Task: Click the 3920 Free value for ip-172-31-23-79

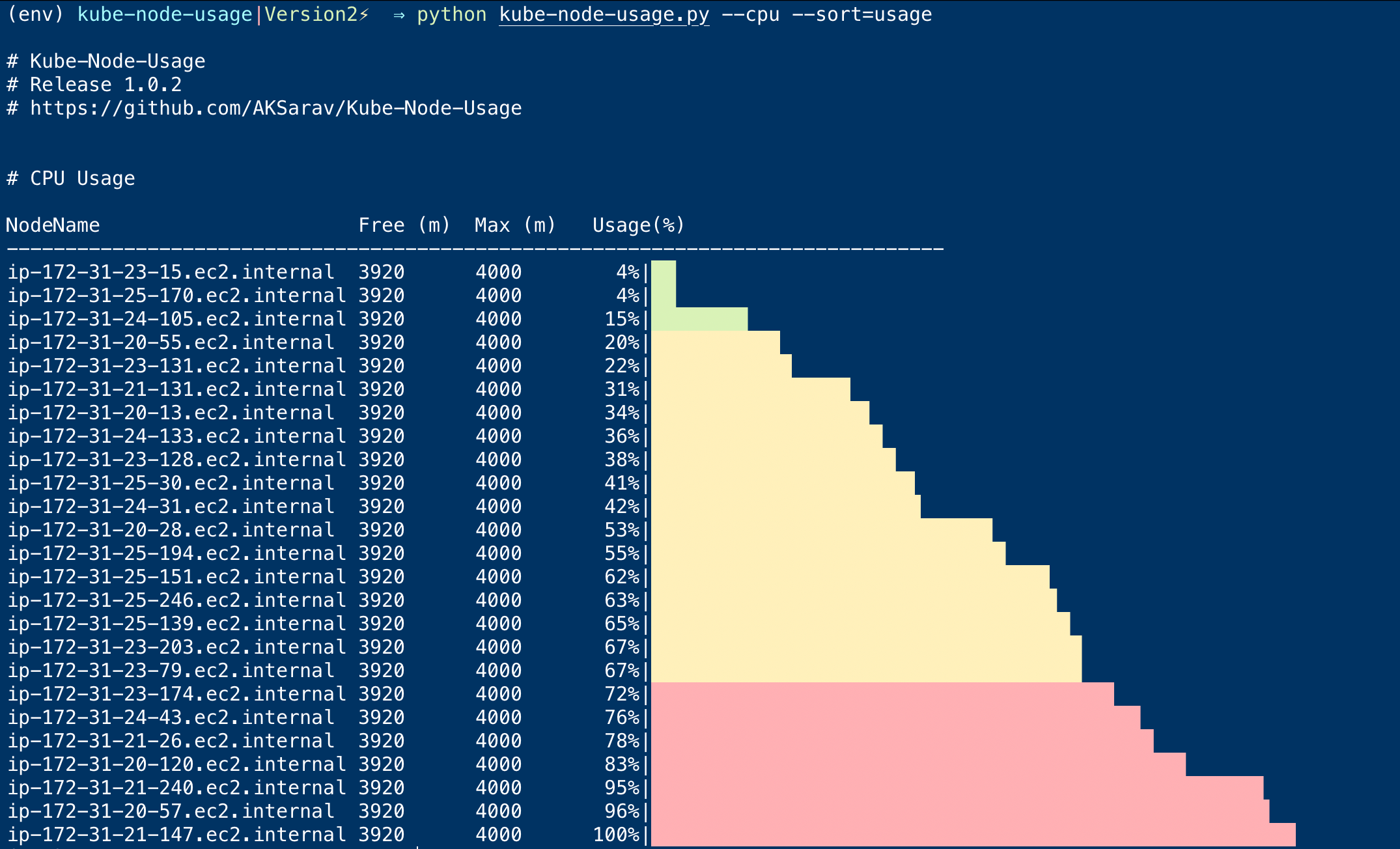Action: pyautogui.click(x=381, y=670)
